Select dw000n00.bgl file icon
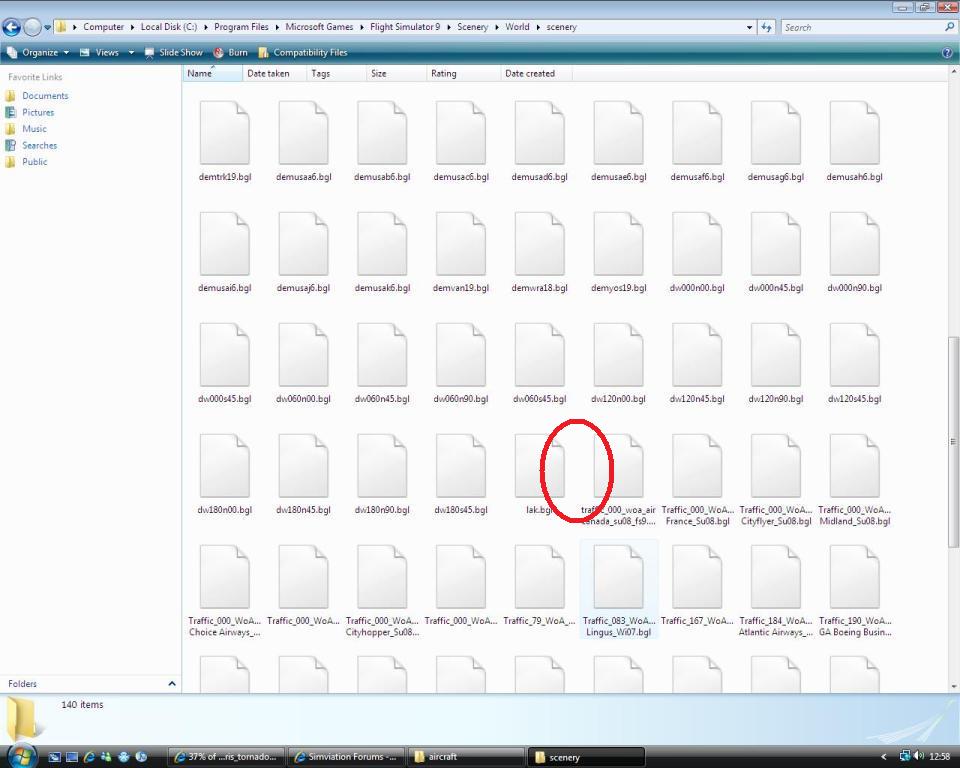 pos(696,245)
